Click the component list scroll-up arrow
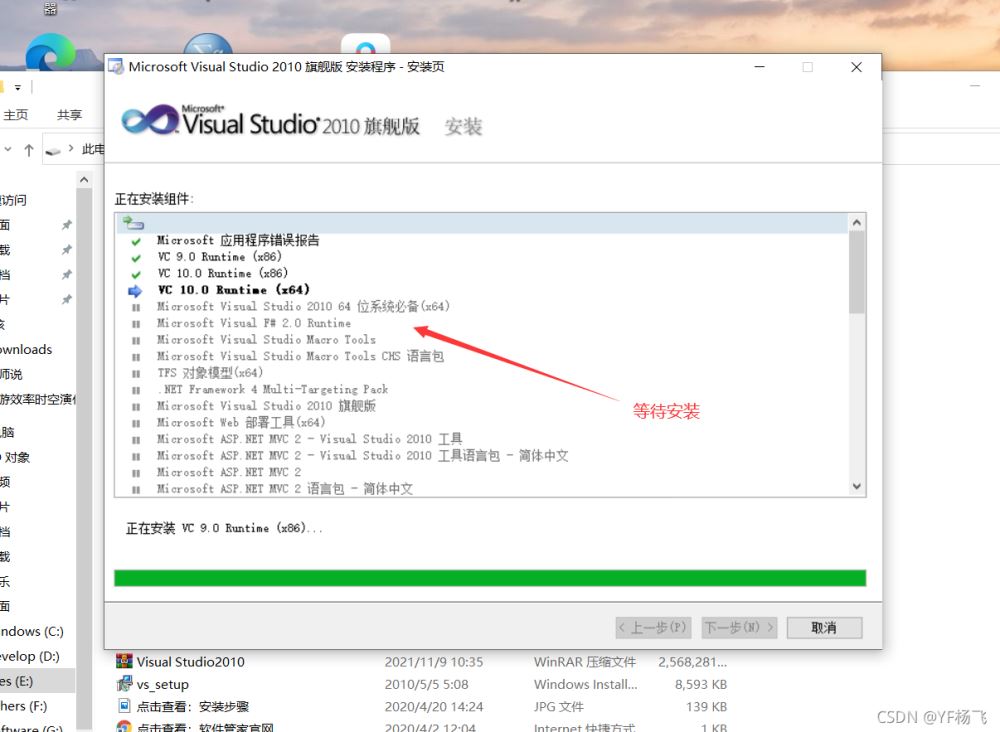This screenshot has width=1000, height=732. [x=857, y=223]
